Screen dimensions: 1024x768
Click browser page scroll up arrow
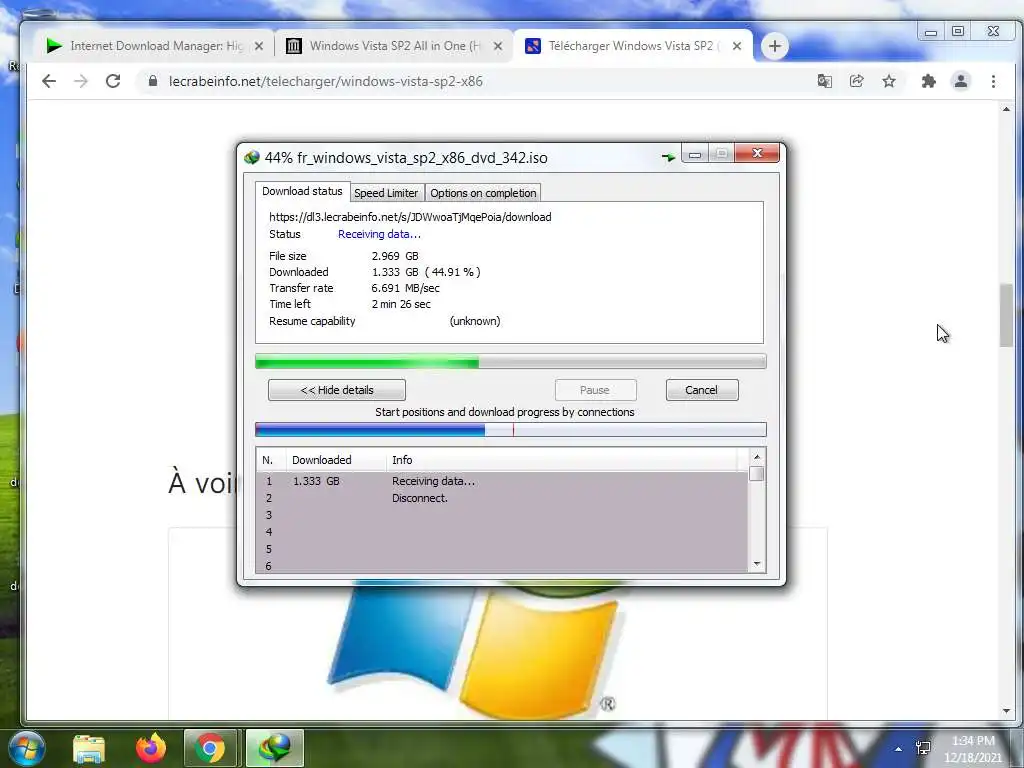(x=1006, y=110)
